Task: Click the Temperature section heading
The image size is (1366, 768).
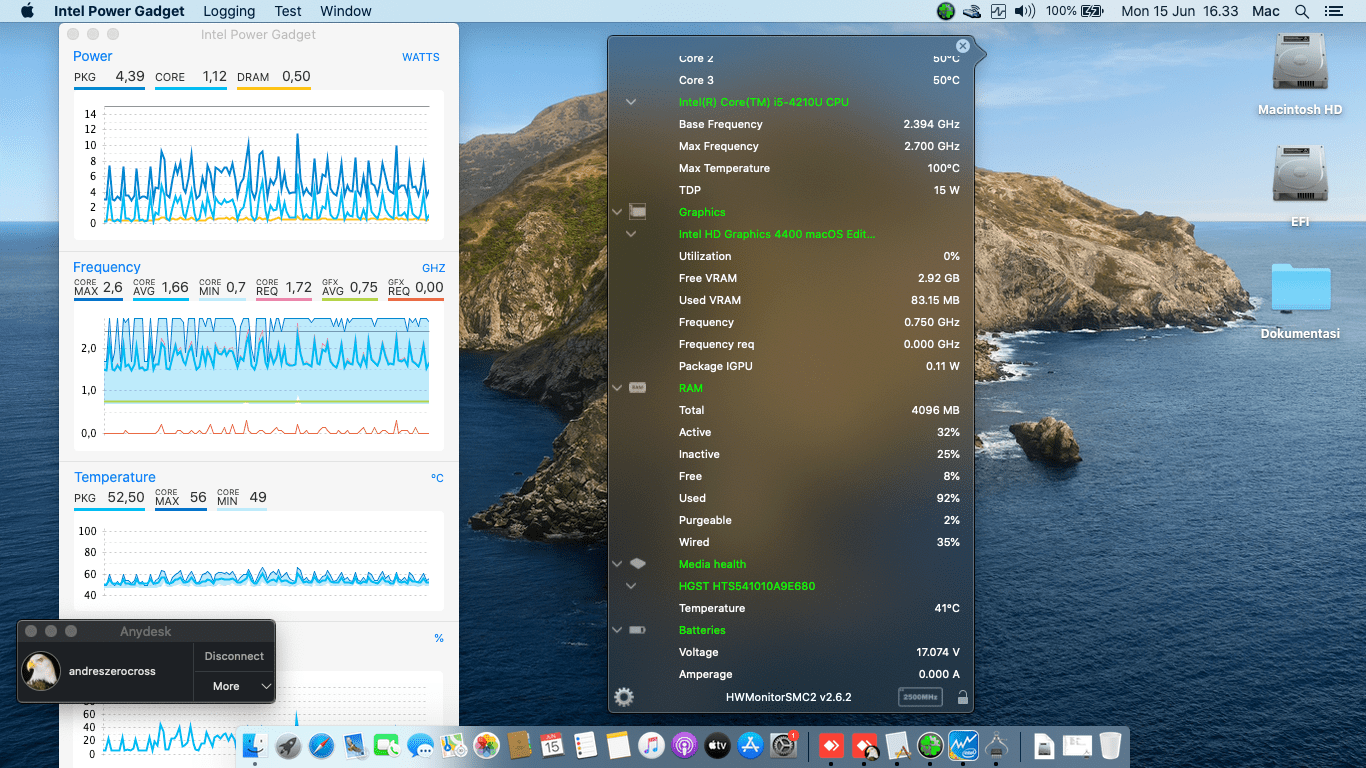Action: pos(115,477)
